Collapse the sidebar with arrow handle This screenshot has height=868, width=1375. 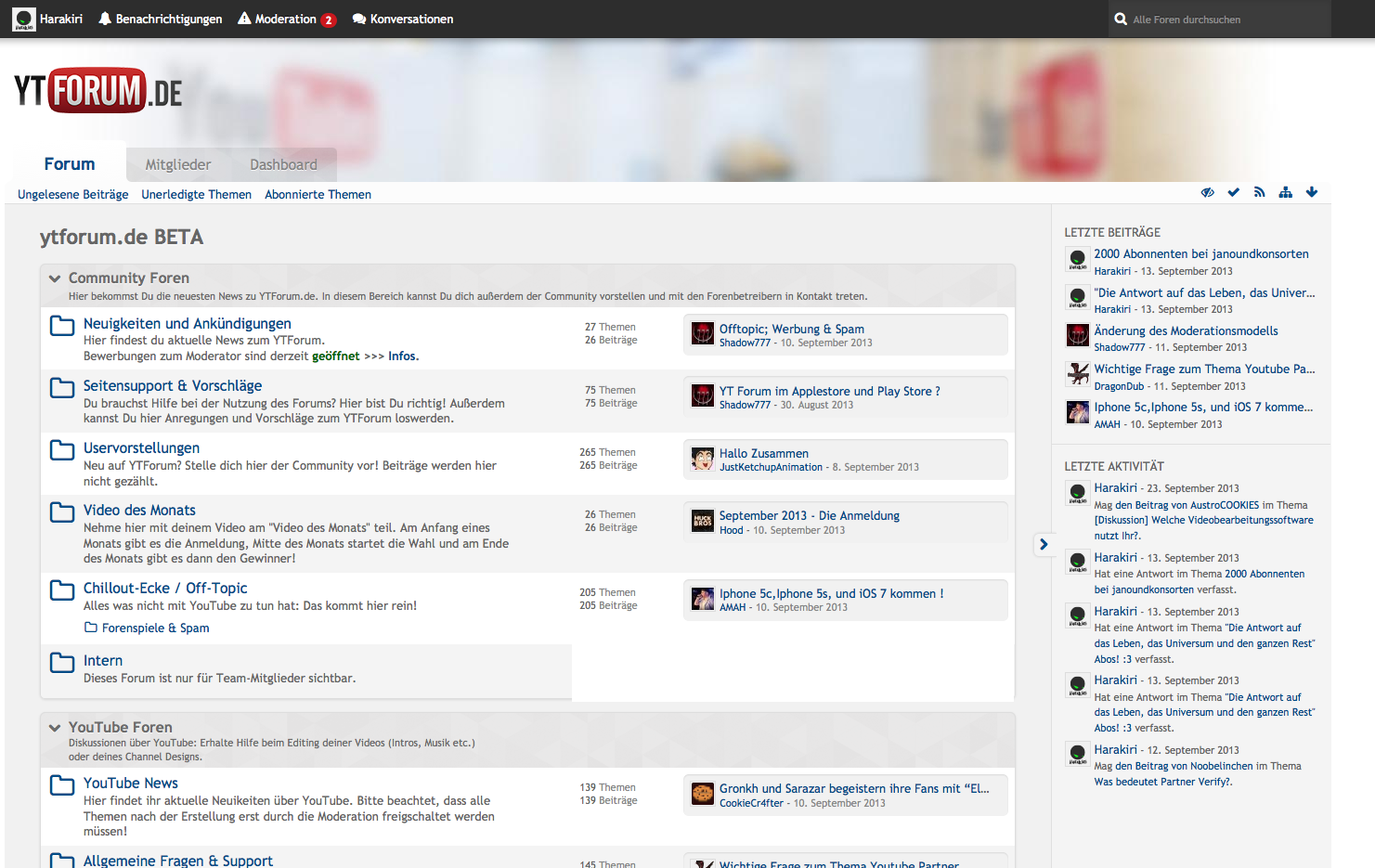[1044, 544]
